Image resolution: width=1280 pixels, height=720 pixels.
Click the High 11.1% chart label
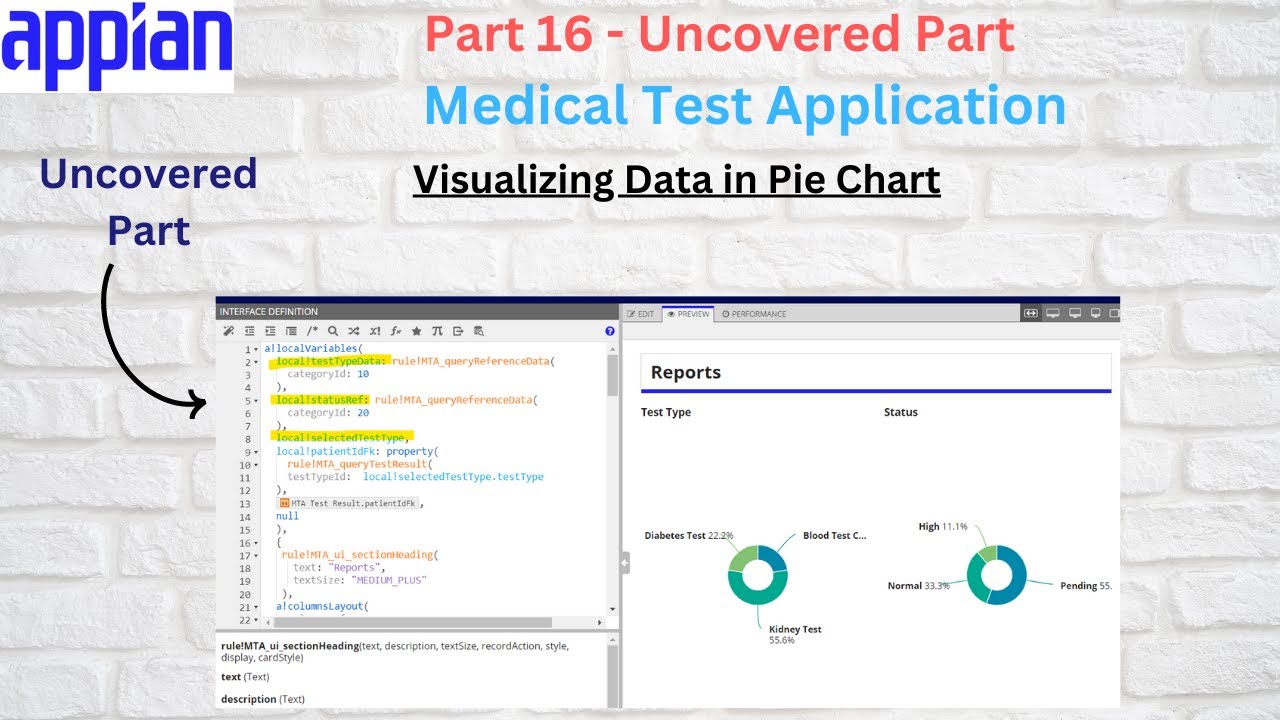(943, 527)
